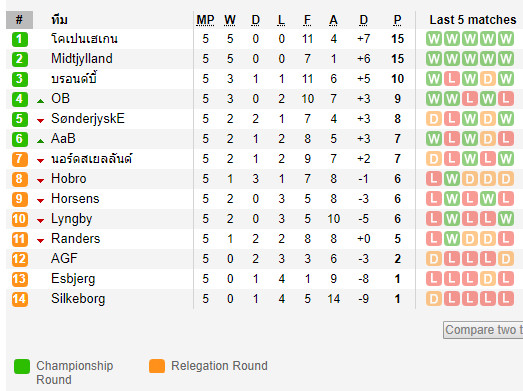Sort by the P points column header
Viewport: 523px width, 391px height.
[x=397, y=20]
